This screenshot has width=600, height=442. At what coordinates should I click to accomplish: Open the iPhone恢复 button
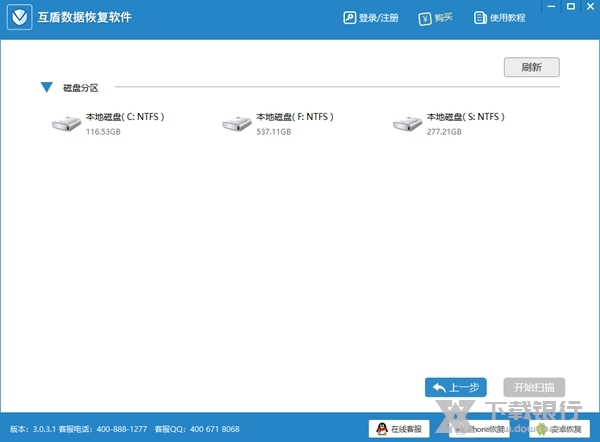click(x=479, y=429)
